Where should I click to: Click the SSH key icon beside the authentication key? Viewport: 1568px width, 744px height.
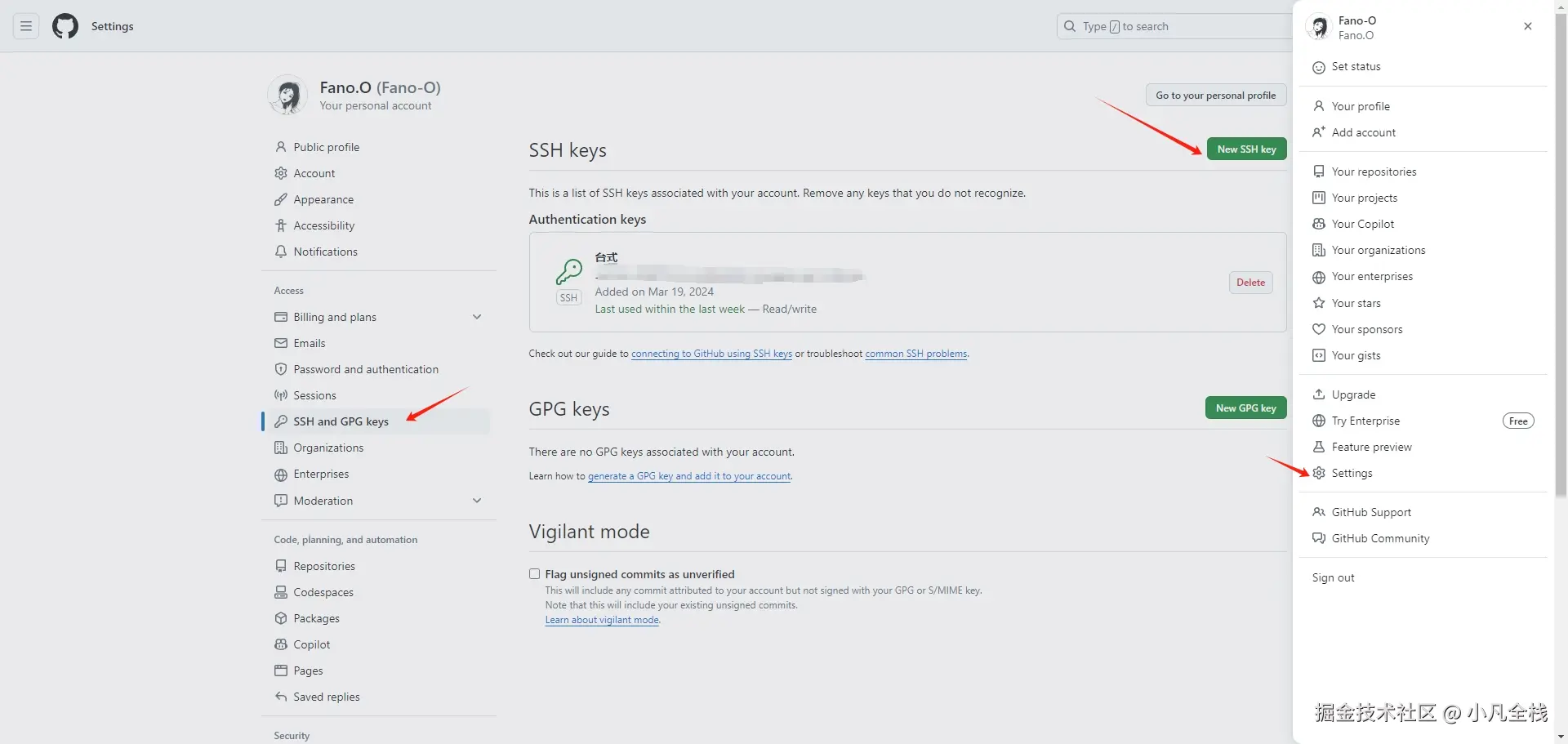(x=568, y=271)
